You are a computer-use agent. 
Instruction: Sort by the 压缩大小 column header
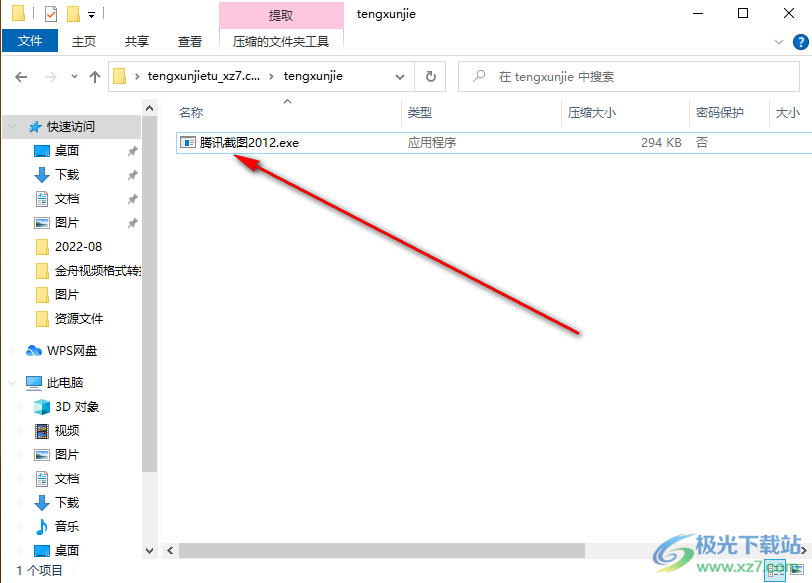(x=592, y=112)
